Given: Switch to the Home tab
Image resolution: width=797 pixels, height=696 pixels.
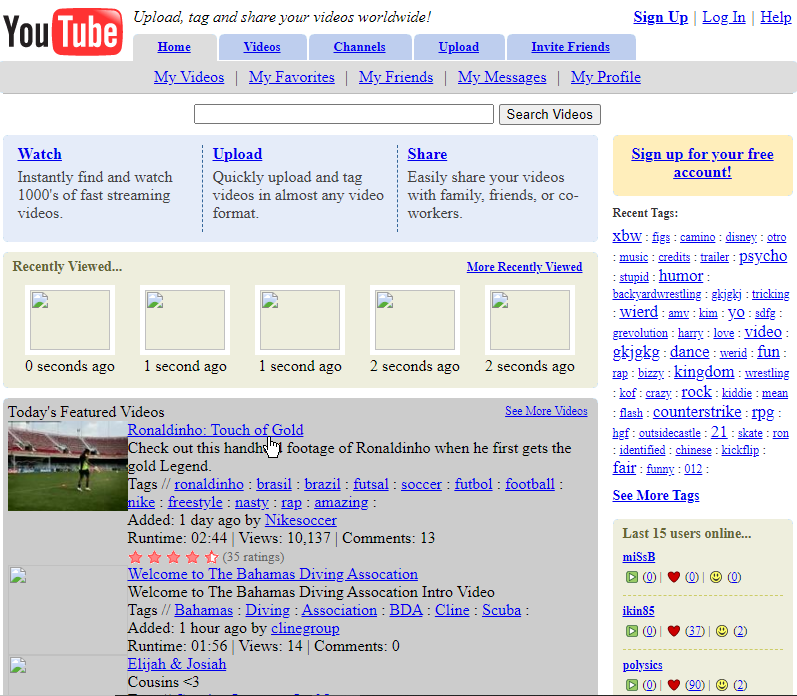Looking at the screenshot, I should pyautogui.click(x=174, y=47).
